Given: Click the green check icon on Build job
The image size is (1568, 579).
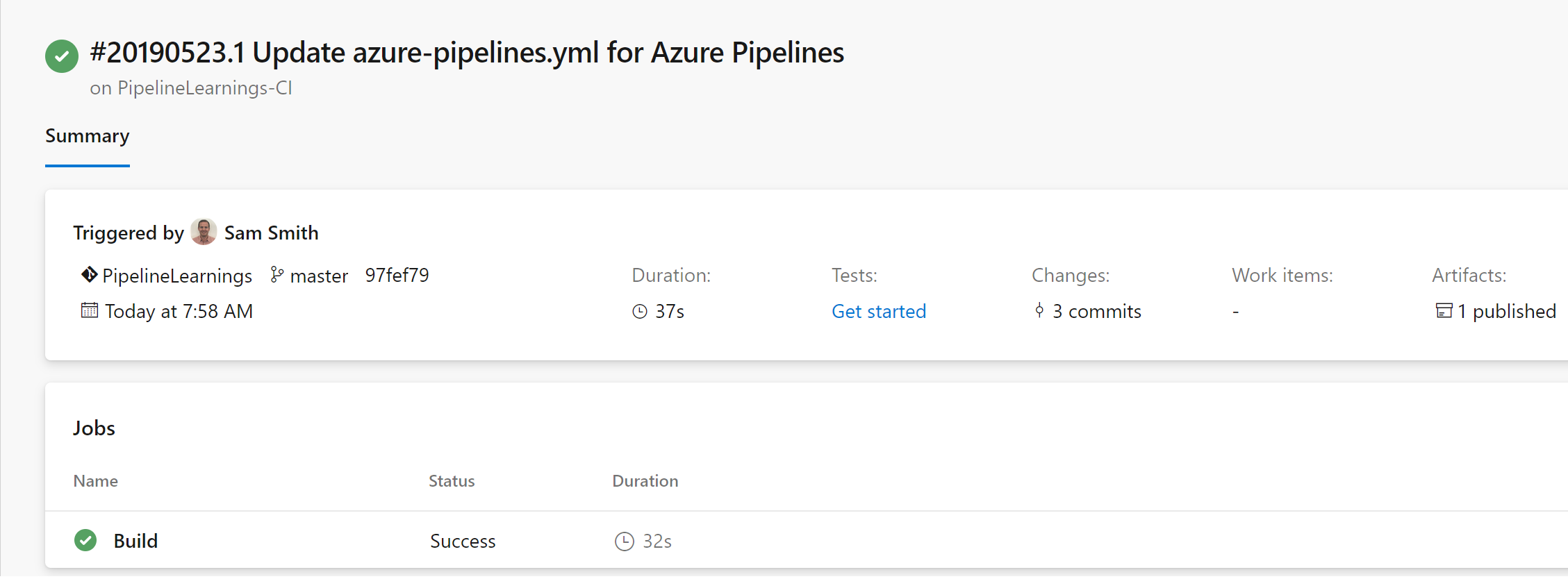Looking at the screenshot, I should coord(85,540).
